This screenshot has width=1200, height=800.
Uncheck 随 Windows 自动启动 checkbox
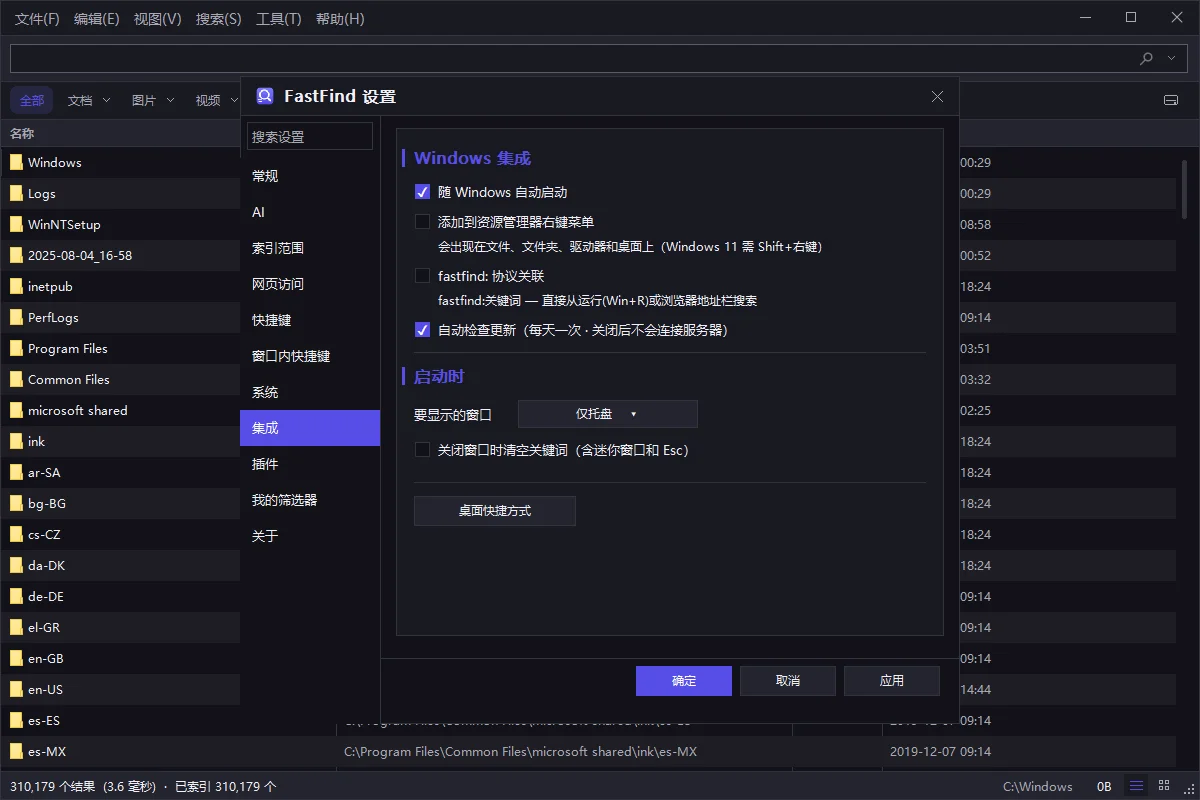[422, 192]
